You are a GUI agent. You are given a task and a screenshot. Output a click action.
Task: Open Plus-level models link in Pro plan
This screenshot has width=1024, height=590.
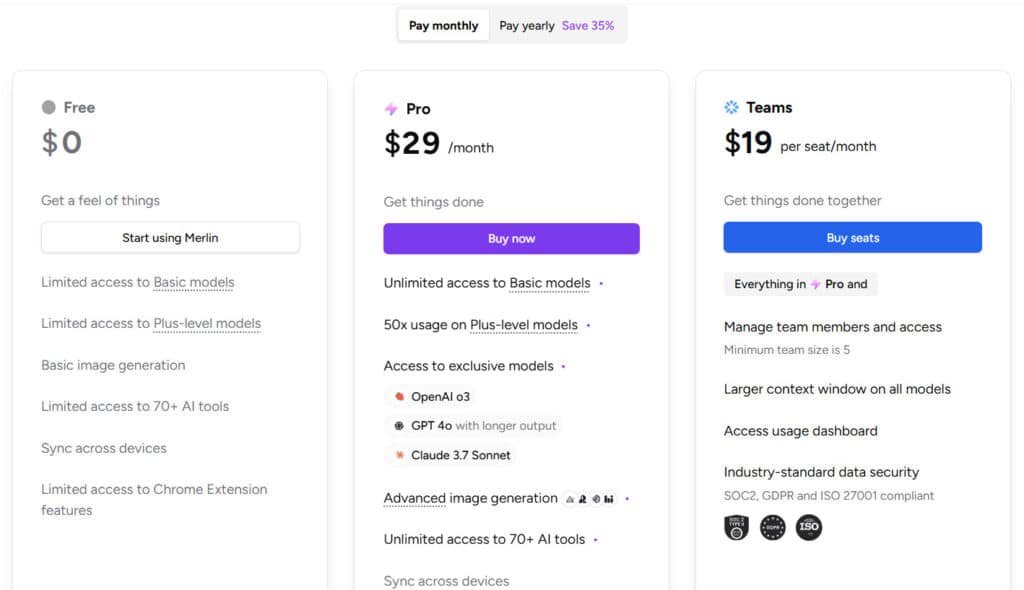click(524, 325)
